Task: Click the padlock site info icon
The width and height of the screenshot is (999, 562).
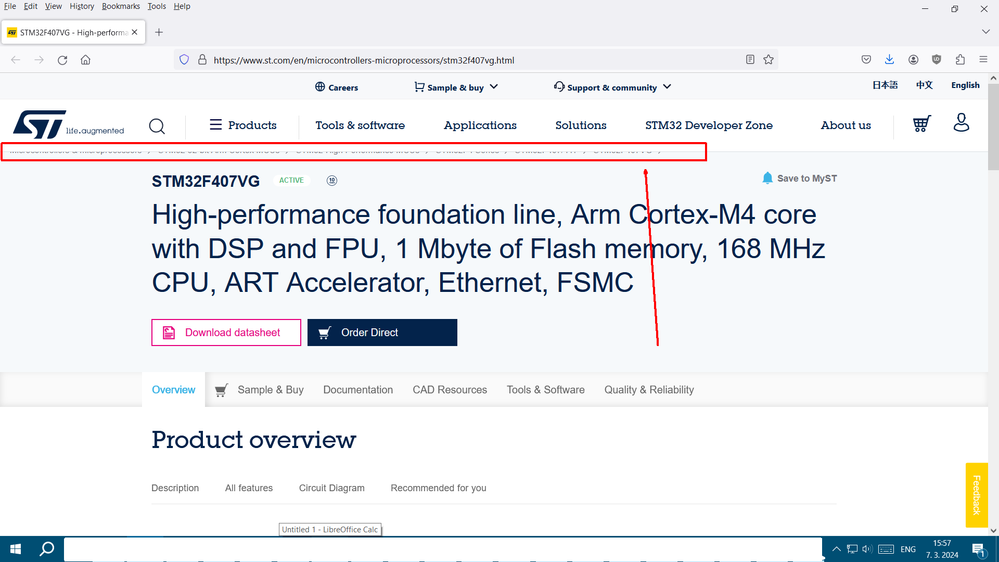Action: [x=202, y=60]
